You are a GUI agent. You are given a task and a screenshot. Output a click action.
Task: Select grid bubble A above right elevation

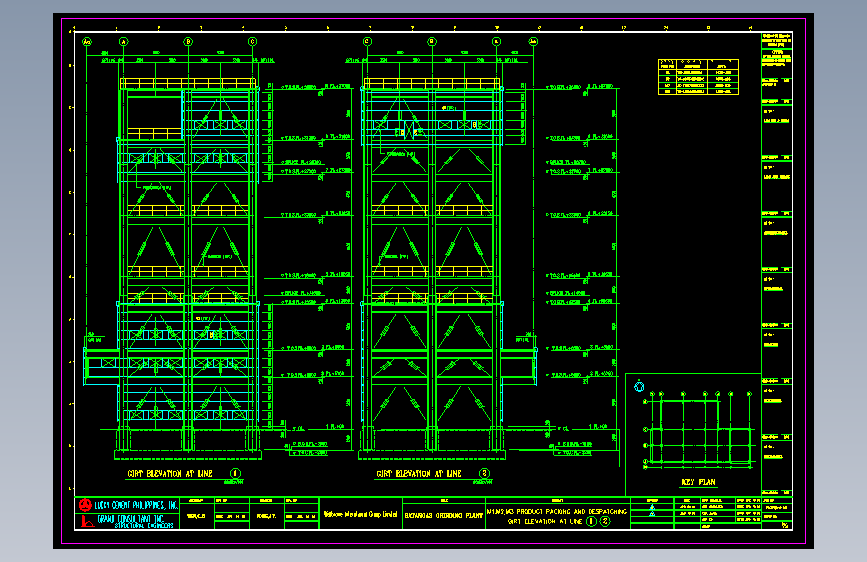pos(497,41)
